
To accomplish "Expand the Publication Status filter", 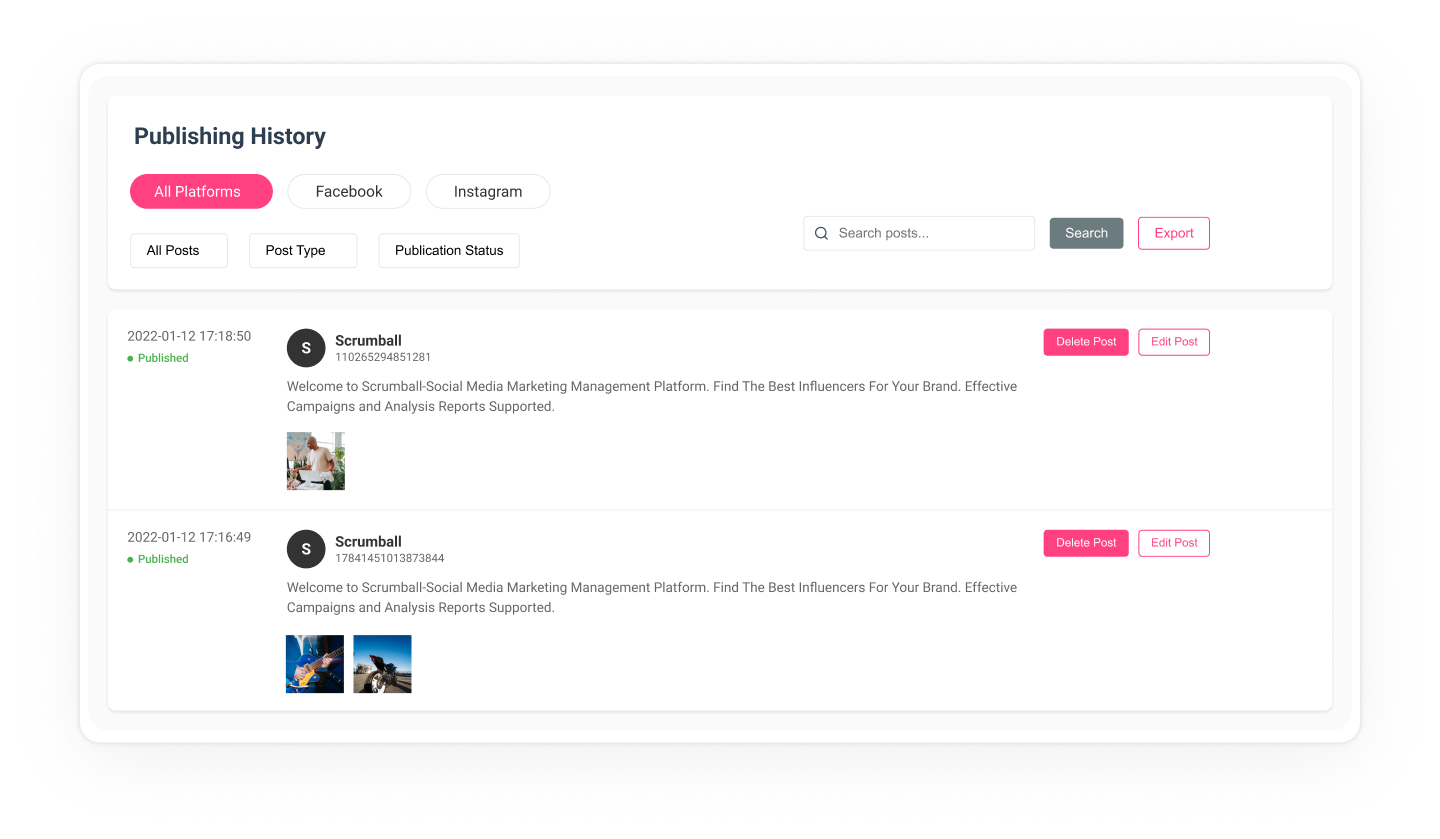I will (449, 250).
